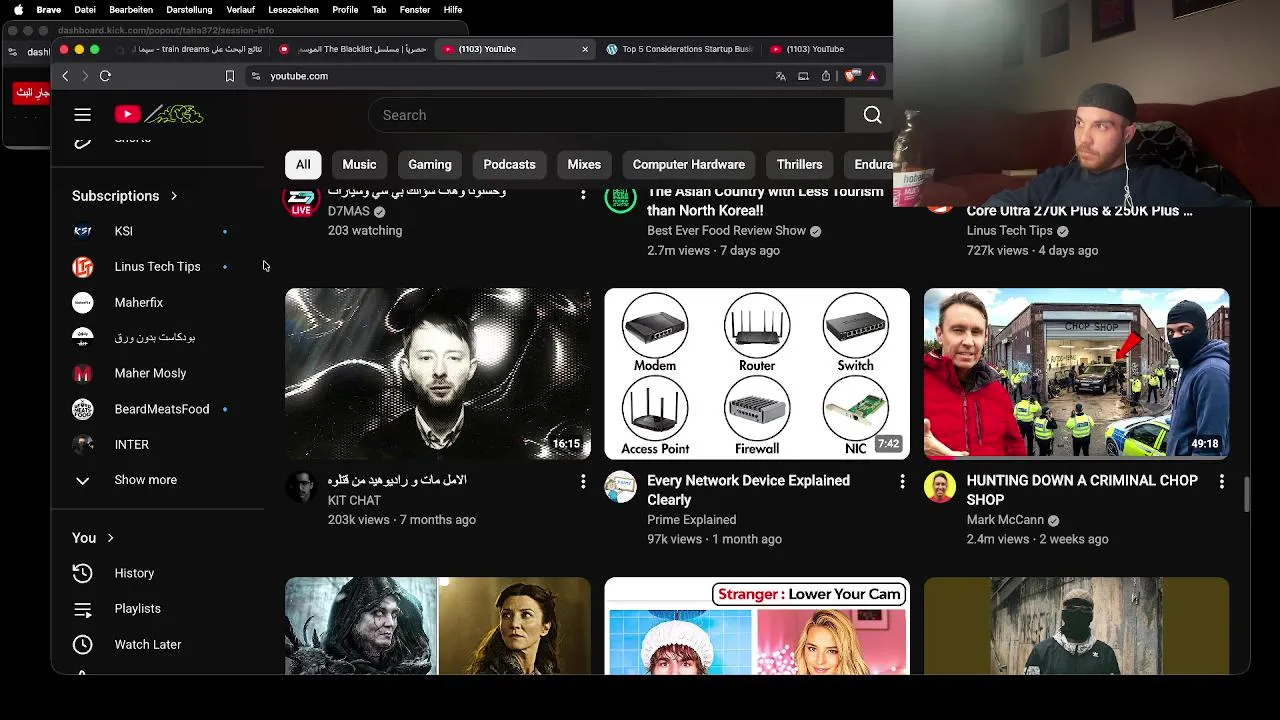The image size is (1280, 720).
Task: Open the Verlauf menu in menu bar
Action: coord(240,10)
